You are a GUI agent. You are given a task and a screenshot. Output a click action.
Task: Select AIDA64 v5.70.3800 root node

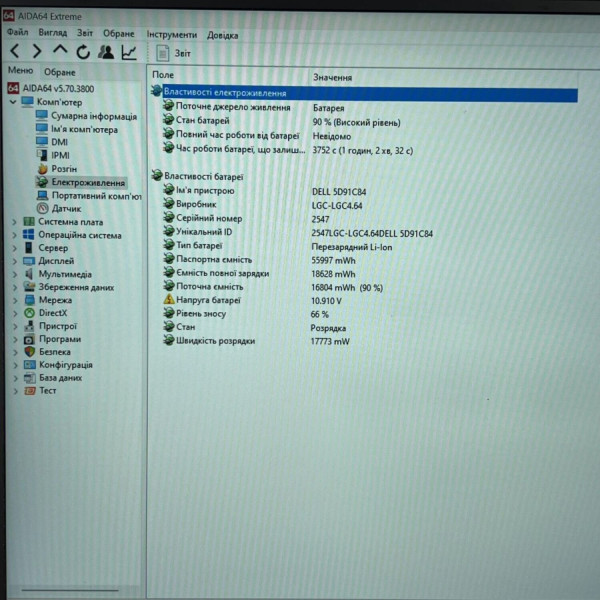(51, 89)
